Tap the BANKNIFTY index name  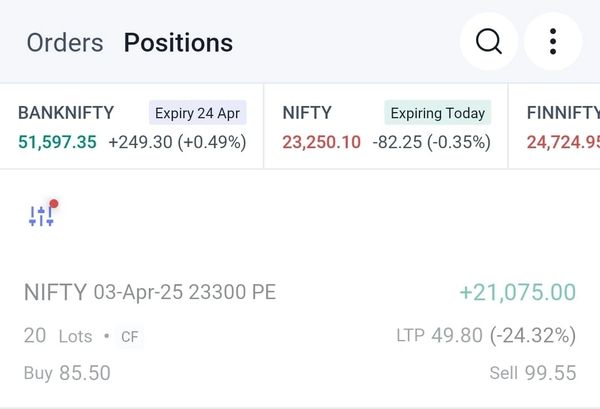coord(66,113)
